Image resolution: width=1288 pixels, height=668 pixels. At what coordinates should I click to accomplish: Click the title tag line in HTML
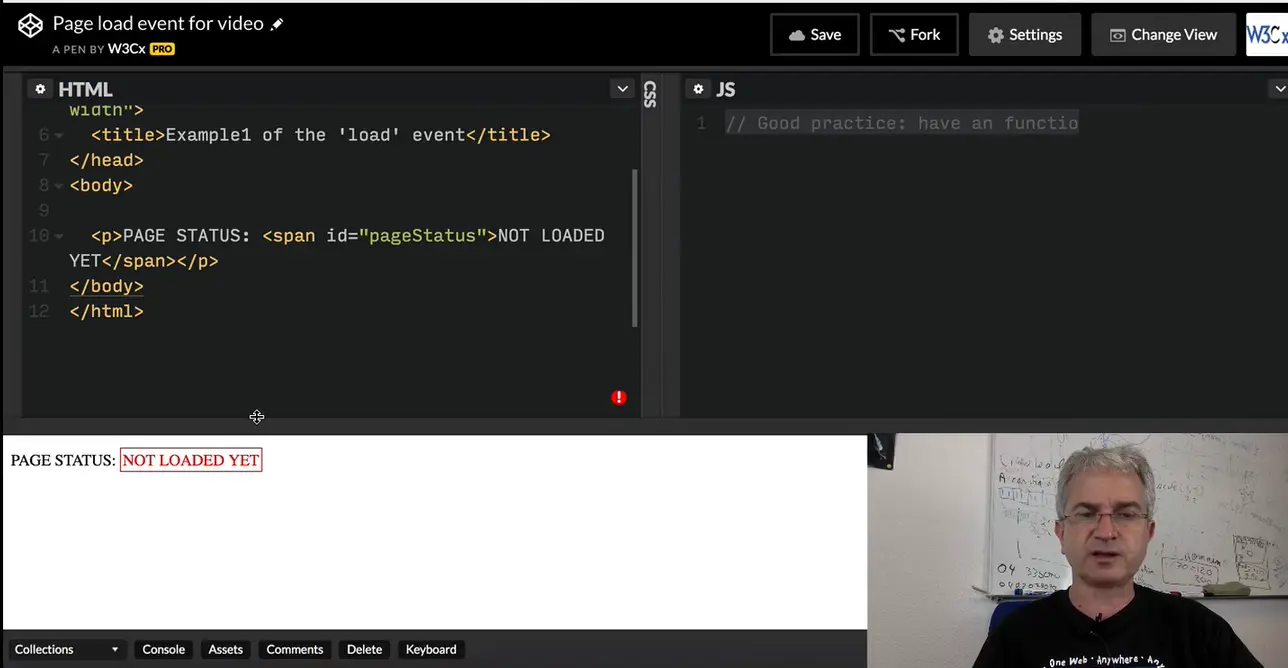320,135
